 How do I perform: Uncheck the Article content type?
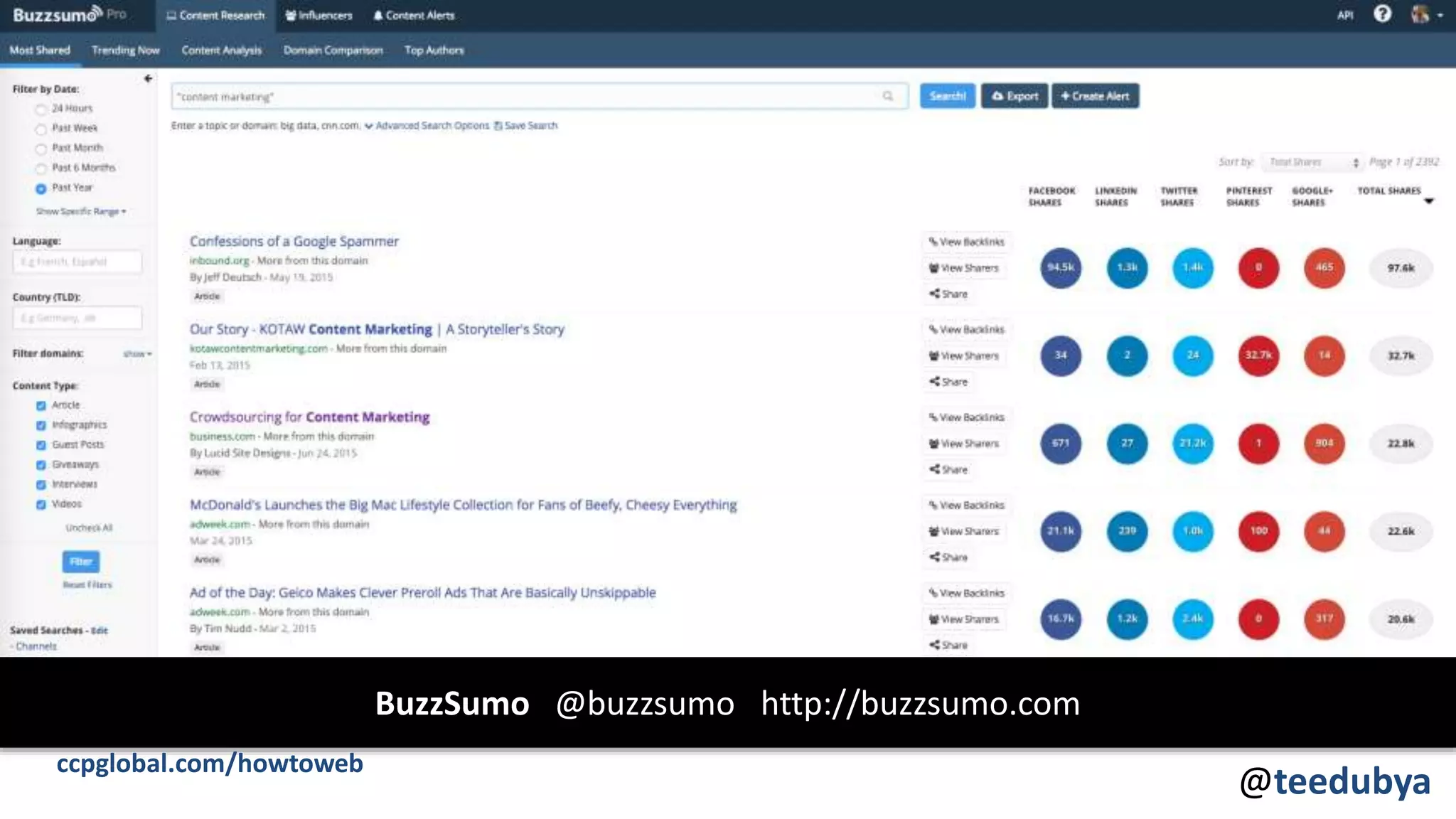pyautogui.click(x=41, y=405)
